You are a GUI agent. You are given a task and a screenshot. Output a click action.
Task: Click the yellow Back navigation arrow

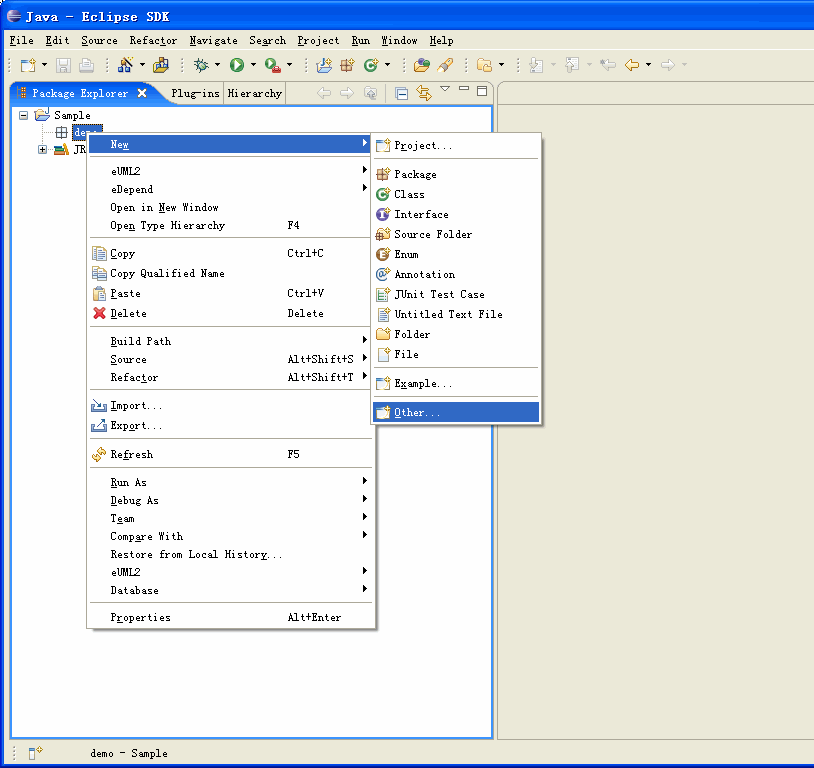[x=632, y=65]
